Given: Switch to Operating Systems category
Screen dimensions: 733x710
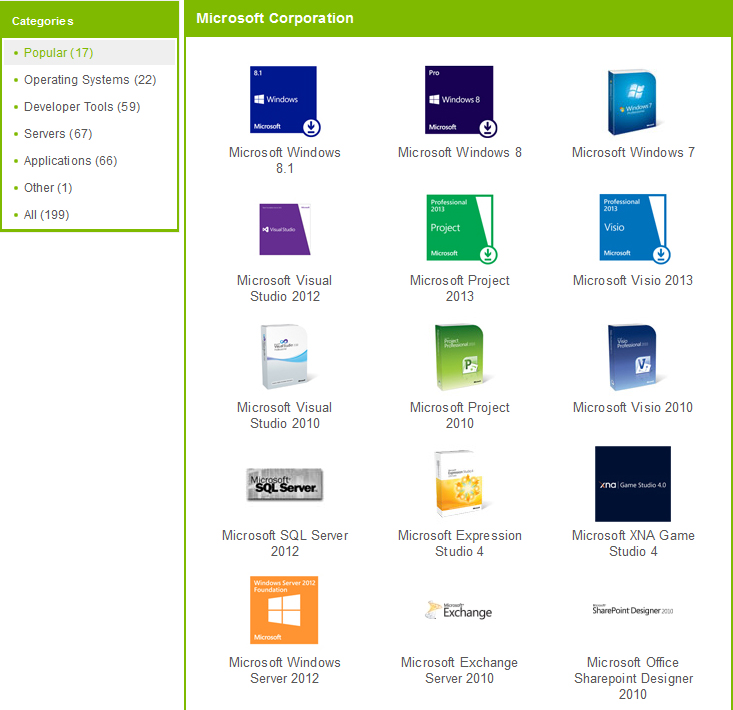Looking at the screenshot, I should coord(90,80).
